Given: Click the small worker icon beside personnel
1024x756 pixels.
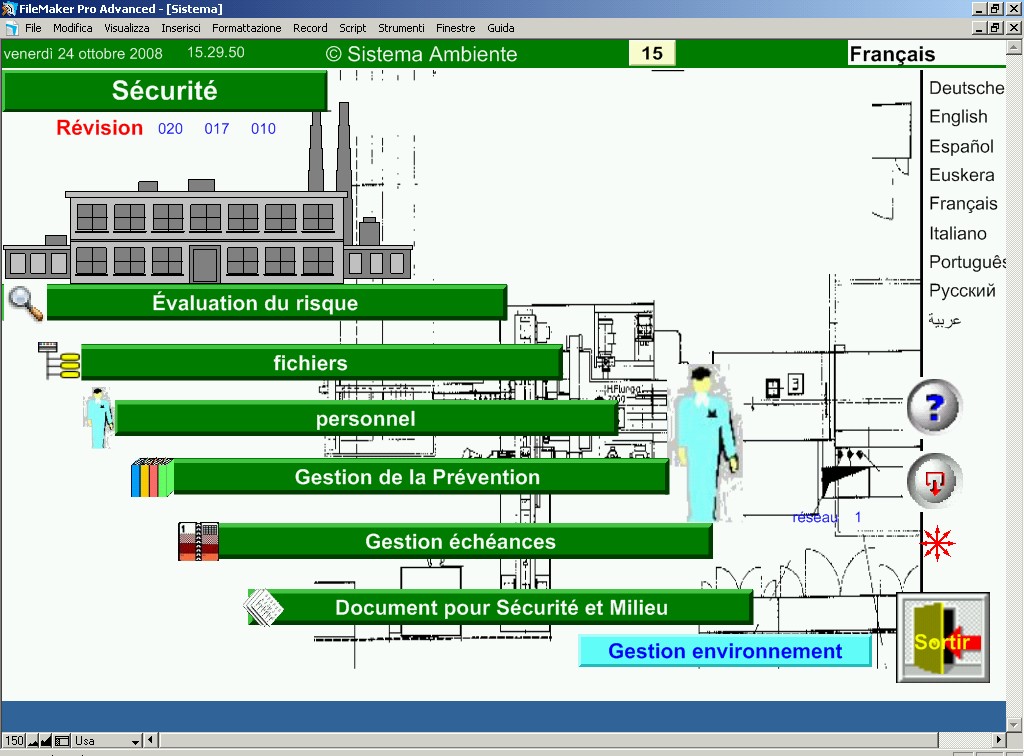Looking at the screenshot, I should [99, 418].
